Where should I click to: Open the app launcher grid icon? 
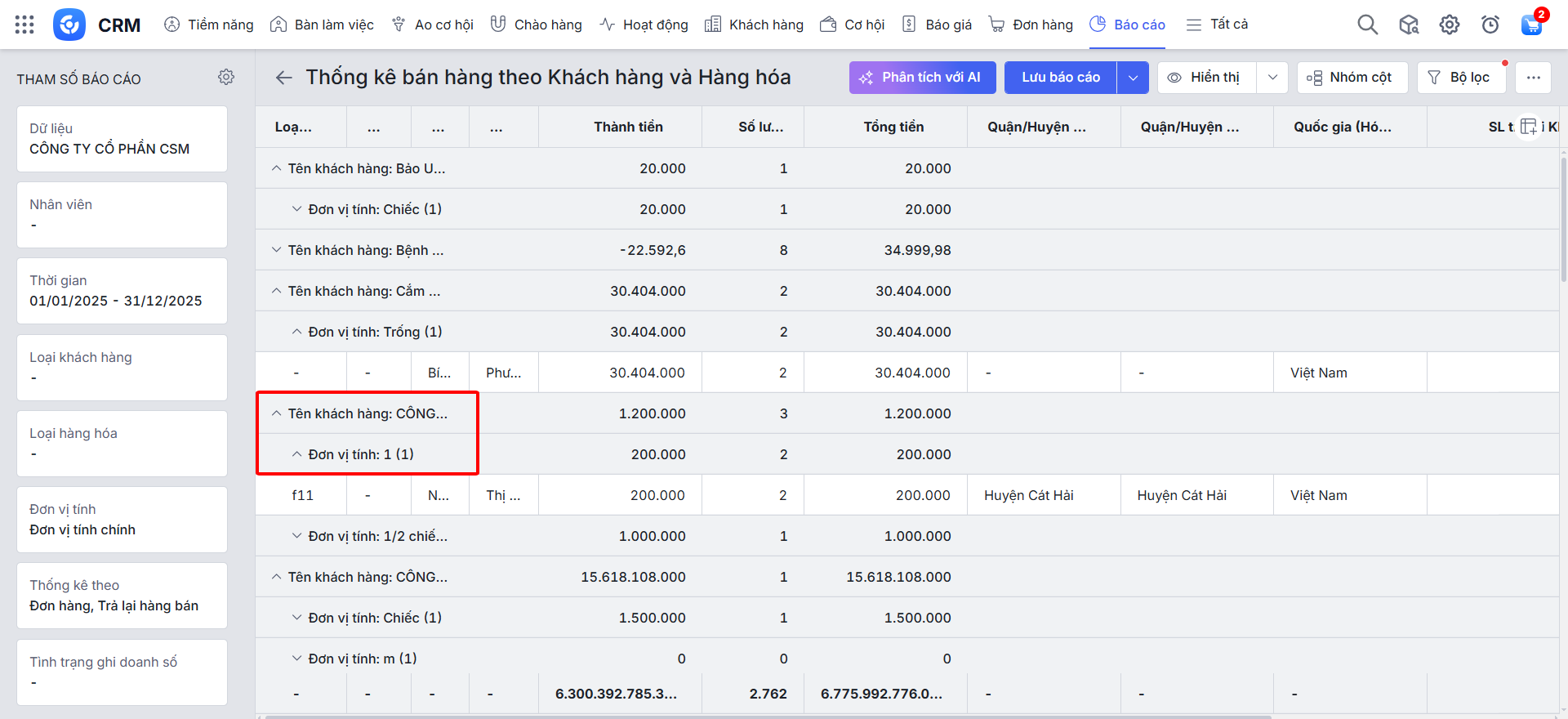24,25
